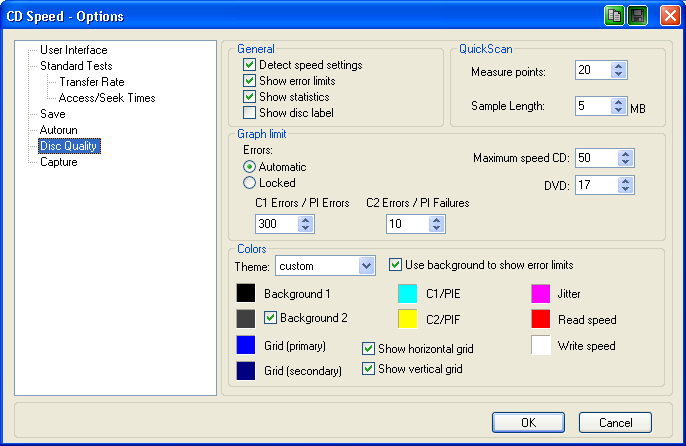
Task: Toggle the Show disc label checkbox
Action: [250, 113]
